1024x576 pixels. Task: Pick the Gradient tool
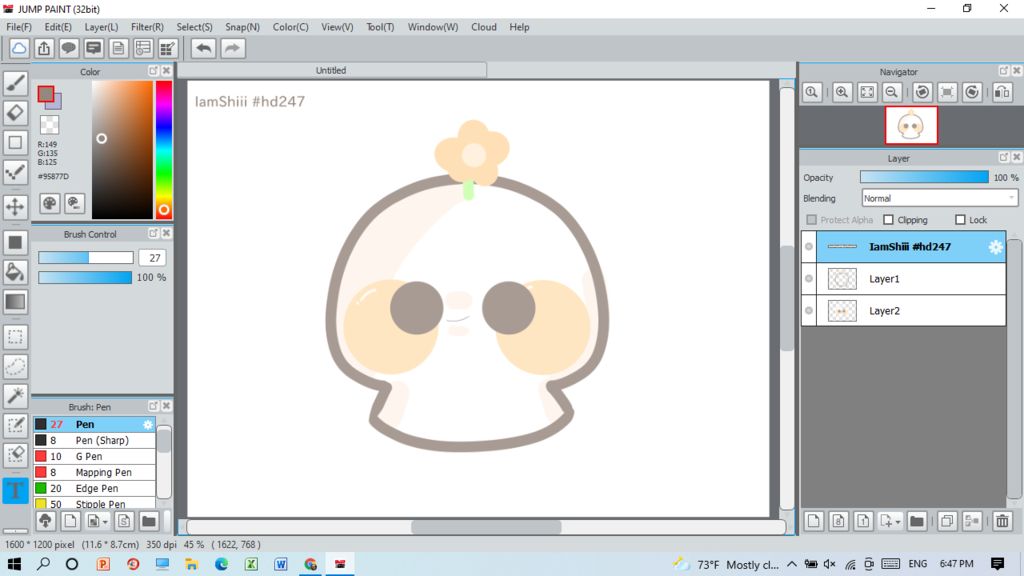point(15,302)
